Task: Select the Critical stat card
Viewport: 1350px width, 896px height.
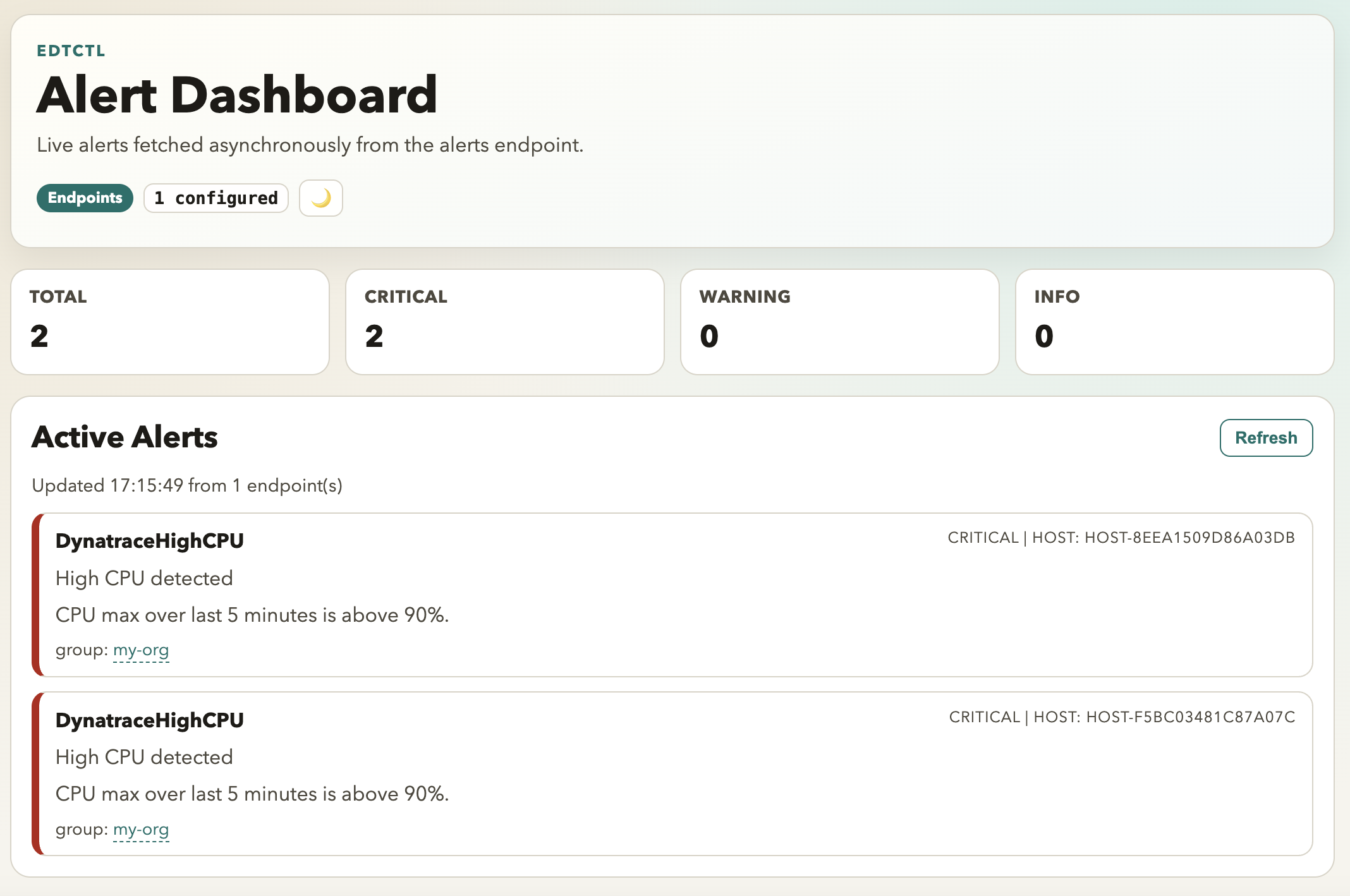Action: pyautogui.click(x=505, y=322)
